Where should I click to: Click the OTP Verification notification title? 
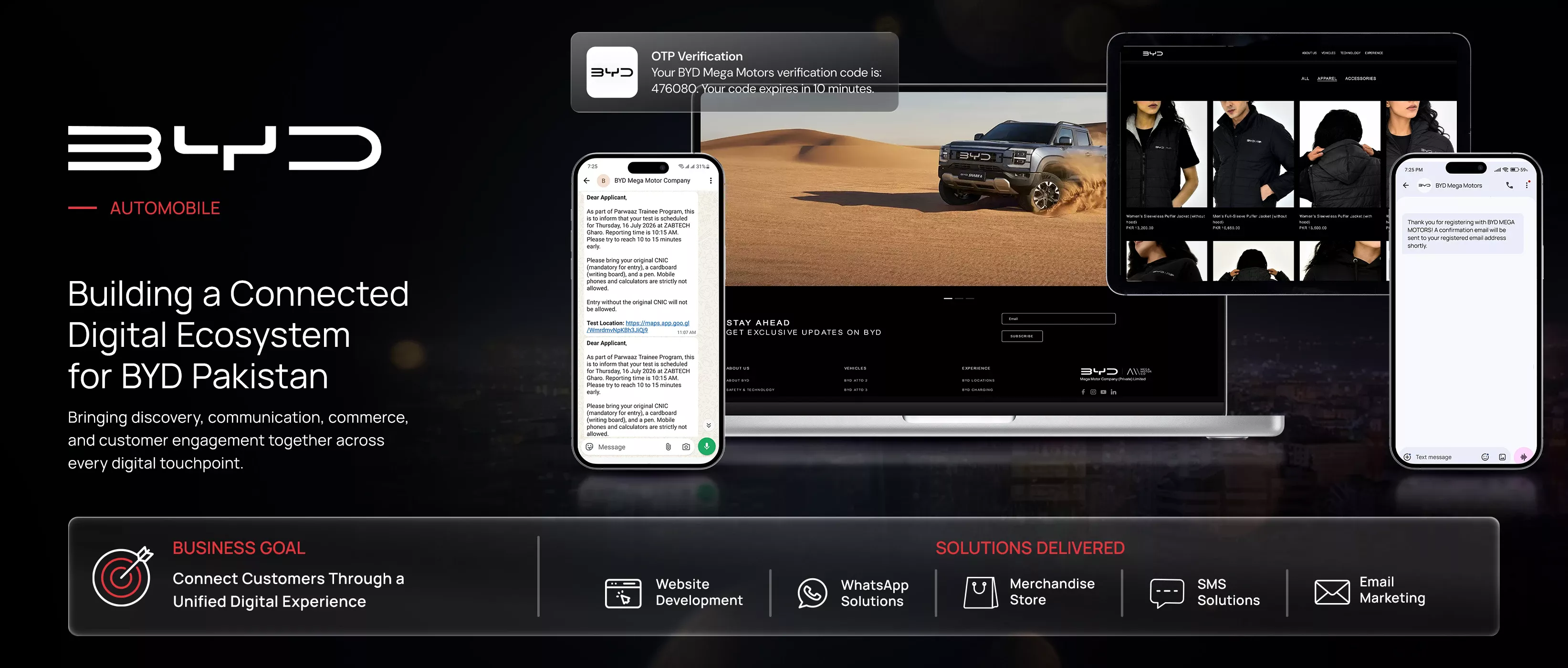696,56
